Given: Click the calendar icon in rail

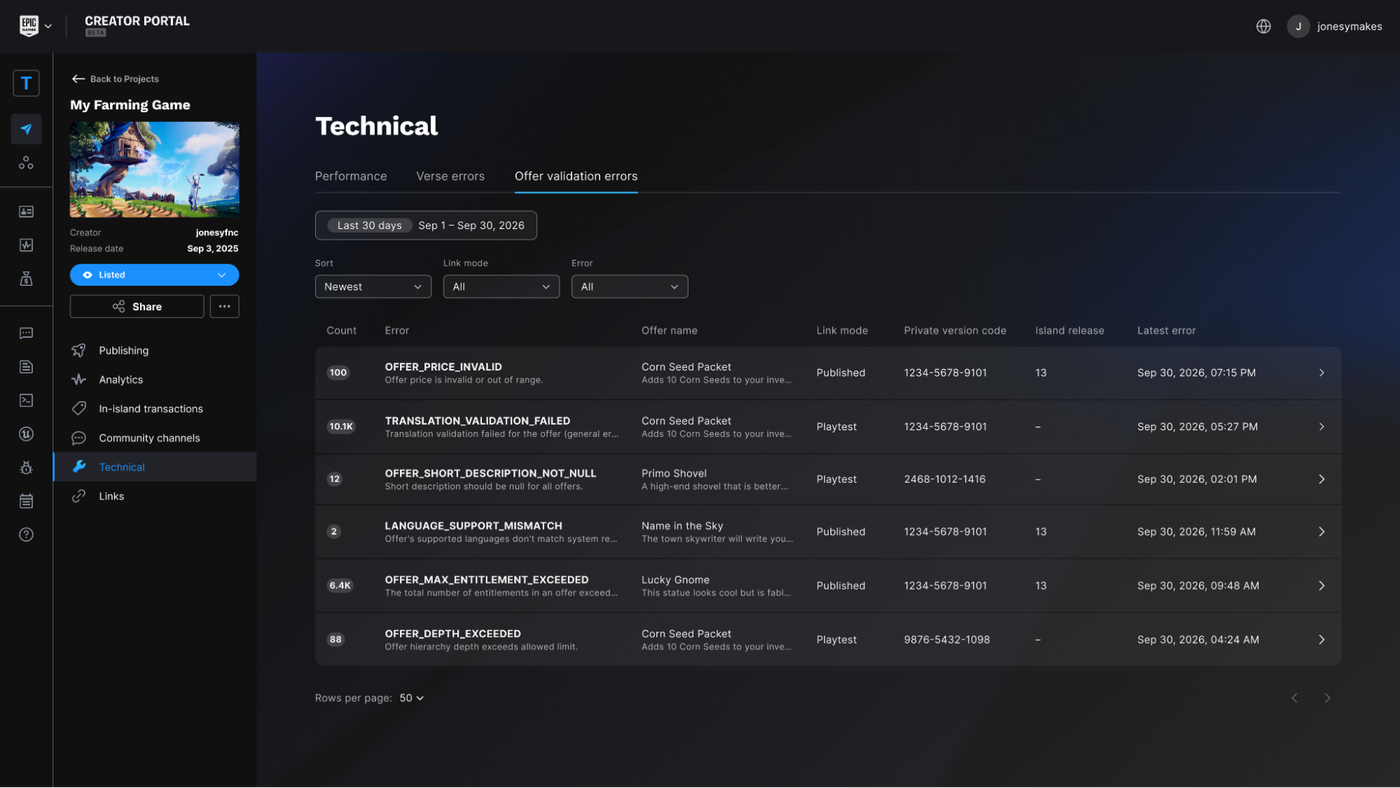Looking at the screenshot, I should click(x=26, y=501).
